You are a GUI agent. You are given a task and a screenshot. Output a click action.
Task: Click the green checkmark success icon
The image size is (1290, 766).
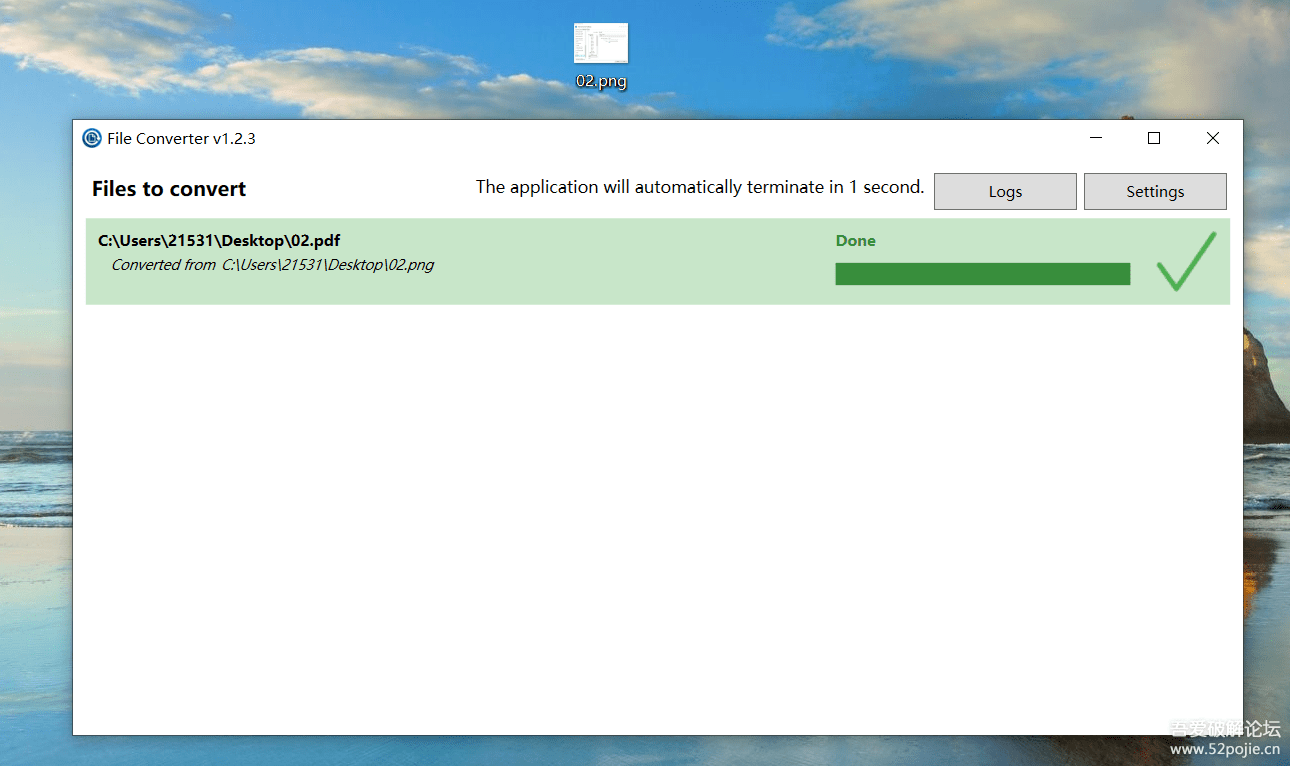tap(1186, 262)
